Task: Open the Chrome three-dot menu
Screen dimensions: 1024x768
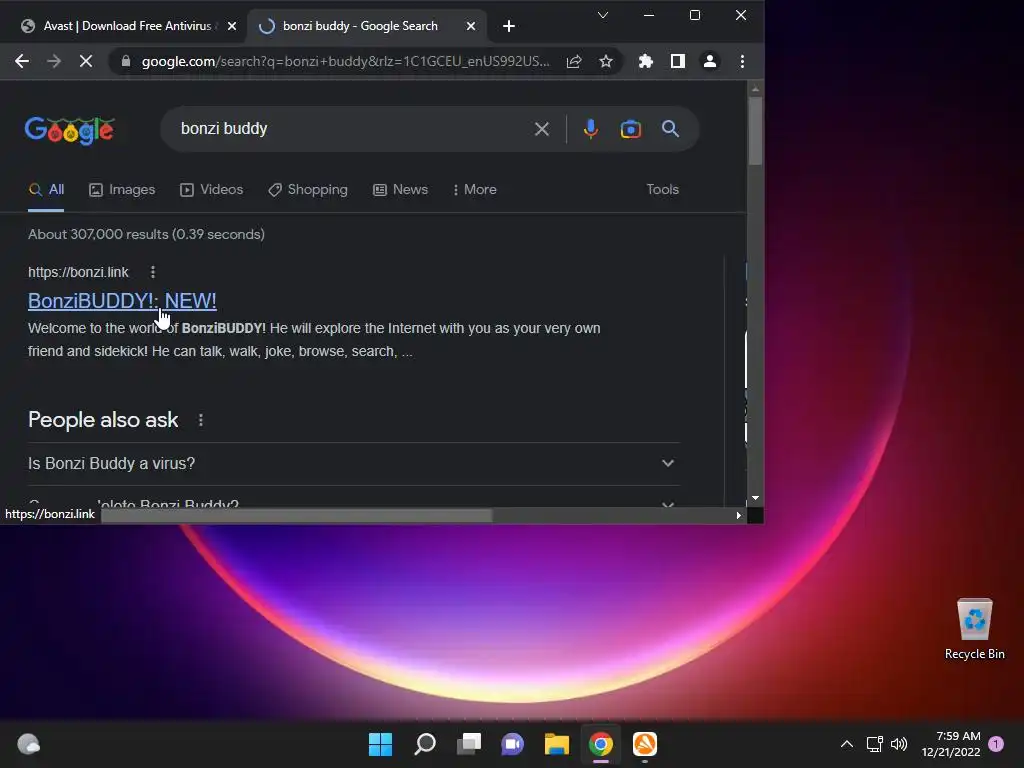Action: tap(742, 61)
